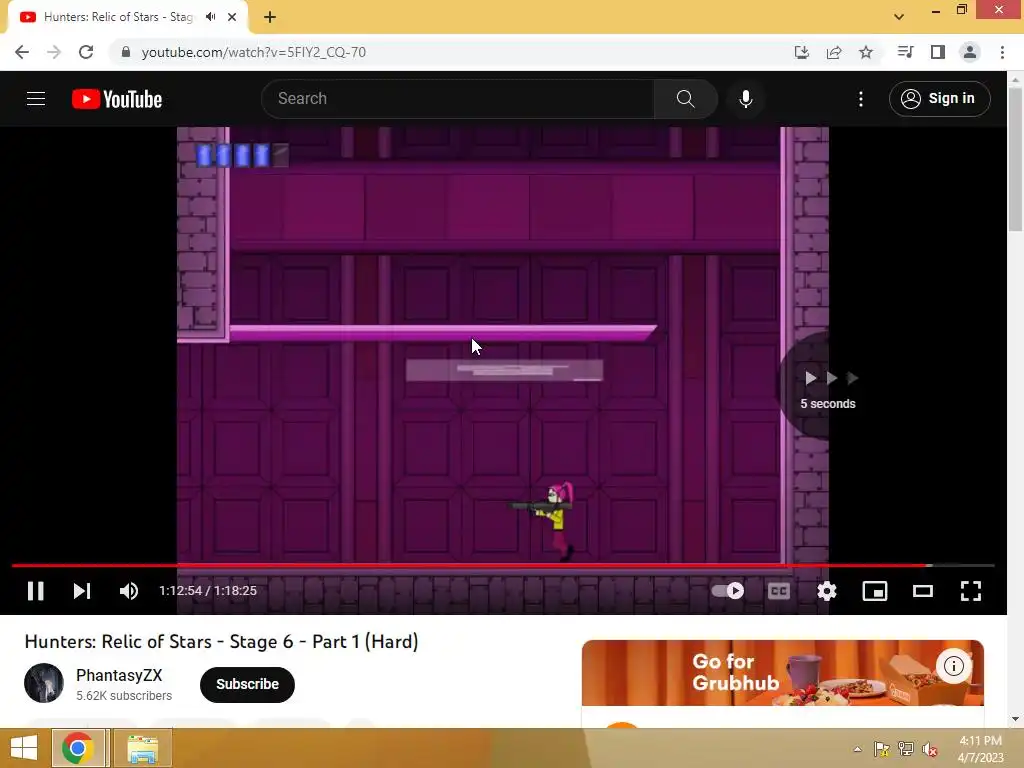
Task: Mute the video using the speaker icon
Action: [x=129, y=591]
